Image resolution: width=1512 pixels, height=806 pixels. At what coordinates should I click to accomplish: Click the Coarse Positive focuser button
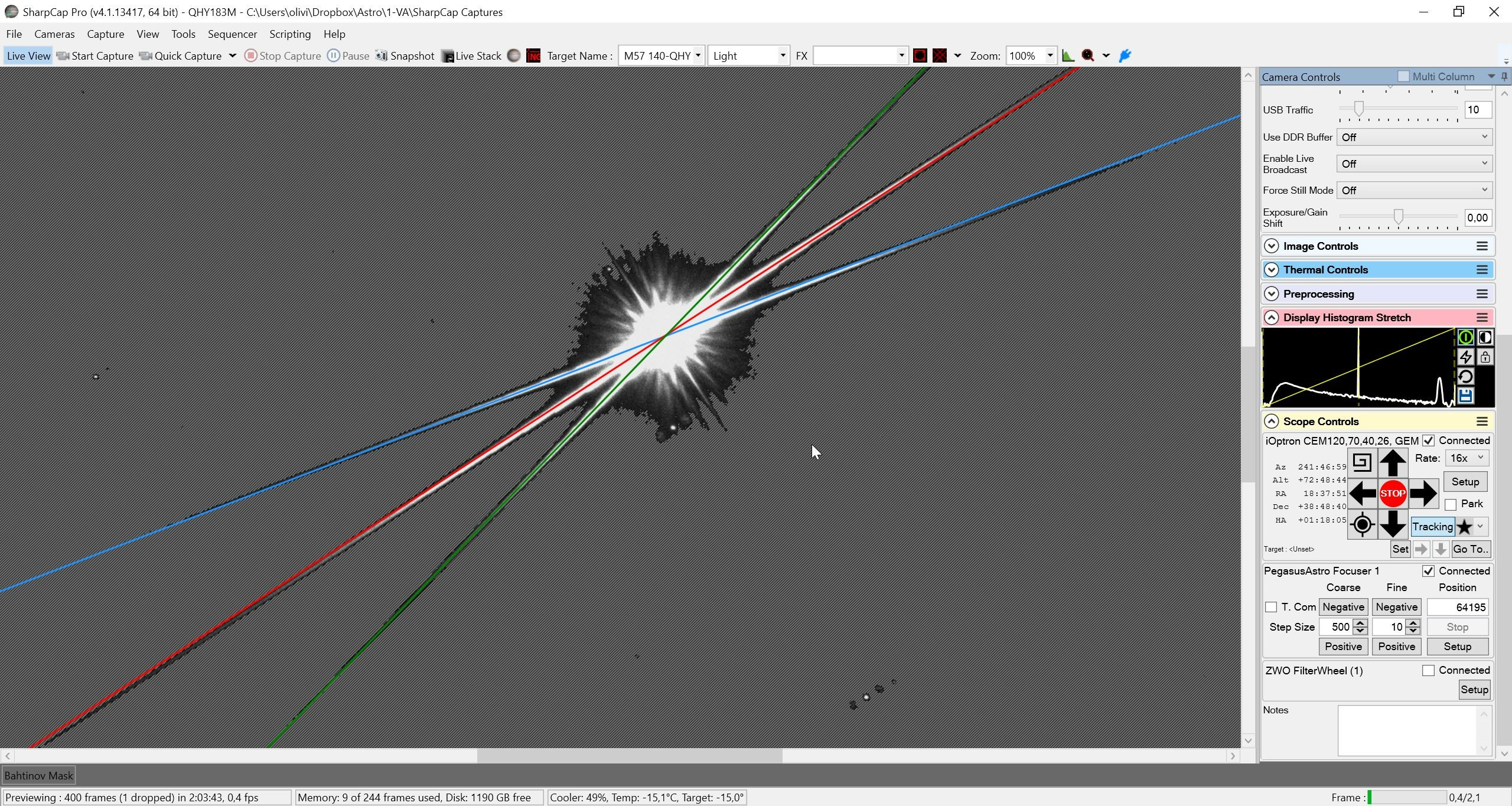[1343, 647]
